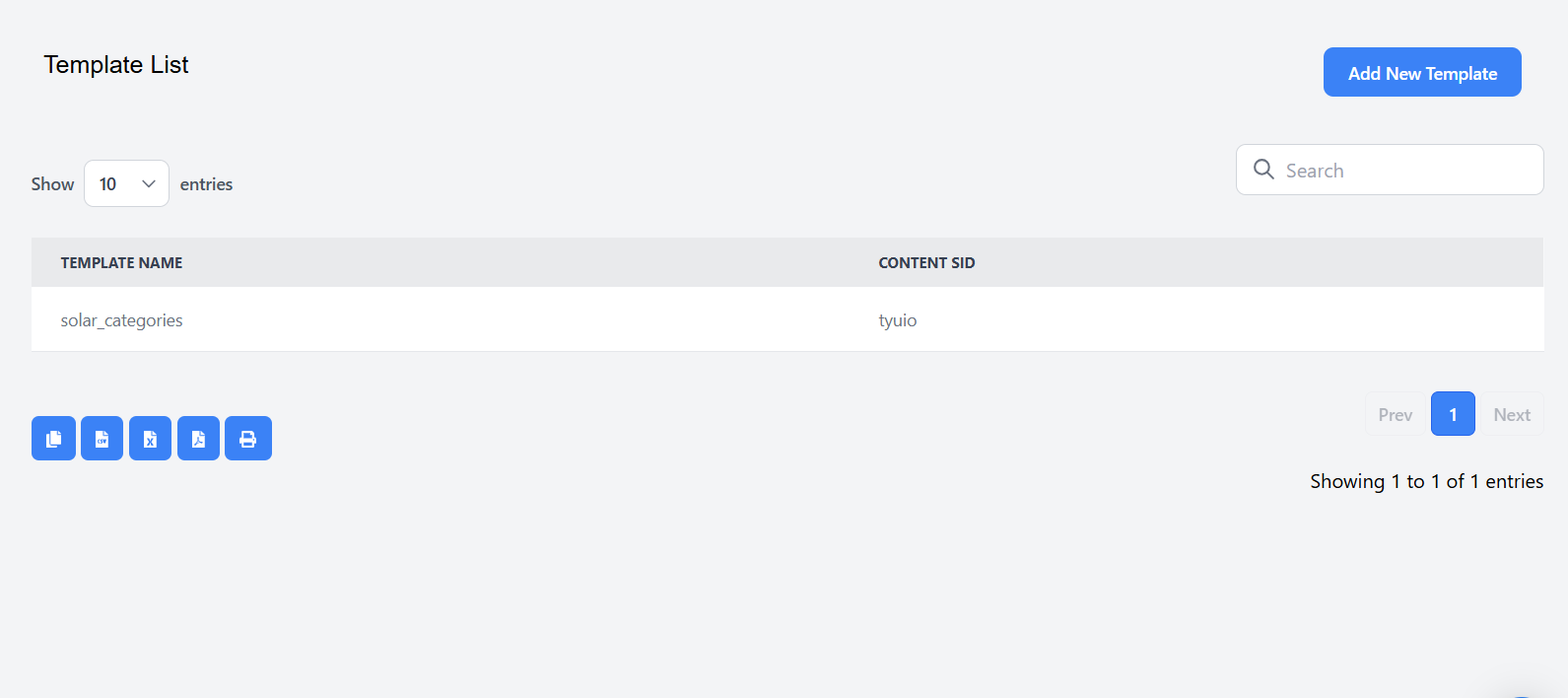This screenshot has height=698, width=1568.
Task: Export the table as CSV file
Action: click(x=102, y=439)
